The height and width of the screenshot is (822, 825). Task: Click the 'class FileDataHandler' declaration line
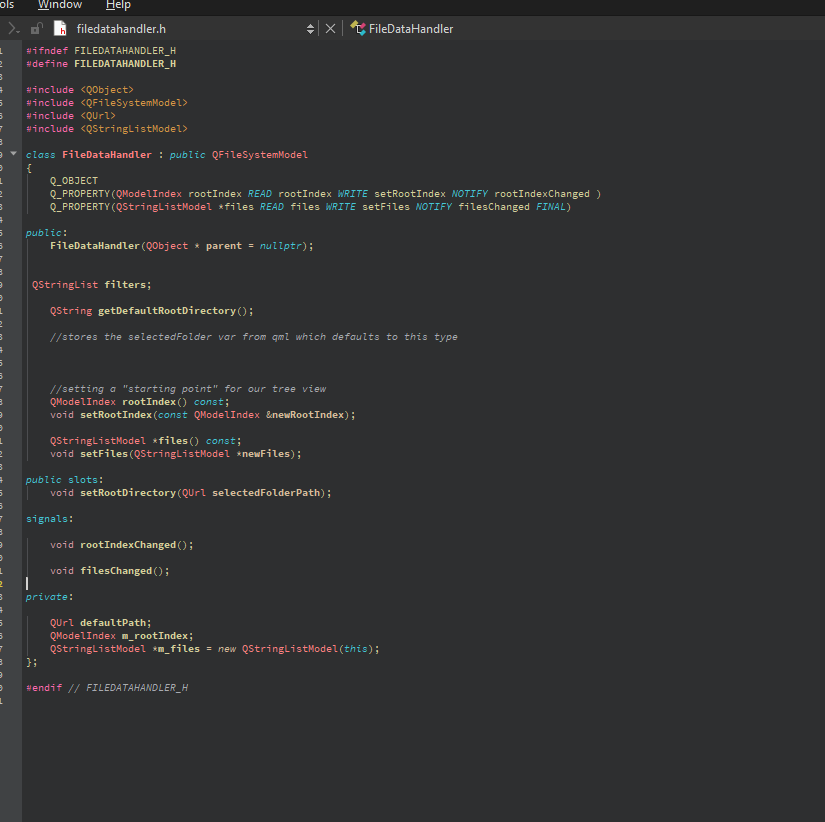[x=167, y=155]
